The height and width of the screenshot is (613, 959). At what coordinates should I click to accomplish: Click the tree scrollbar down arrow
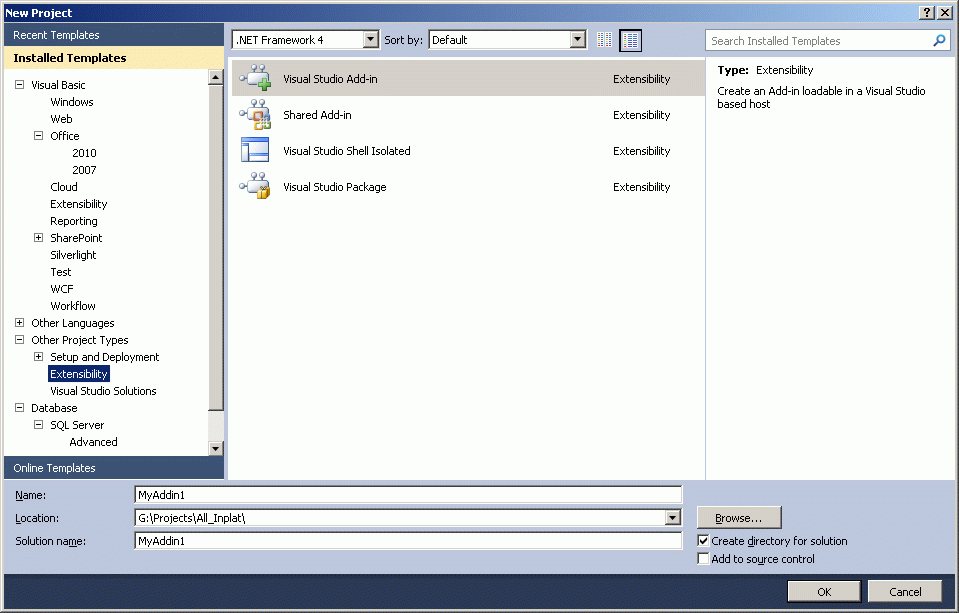click(x=215, y=448)
